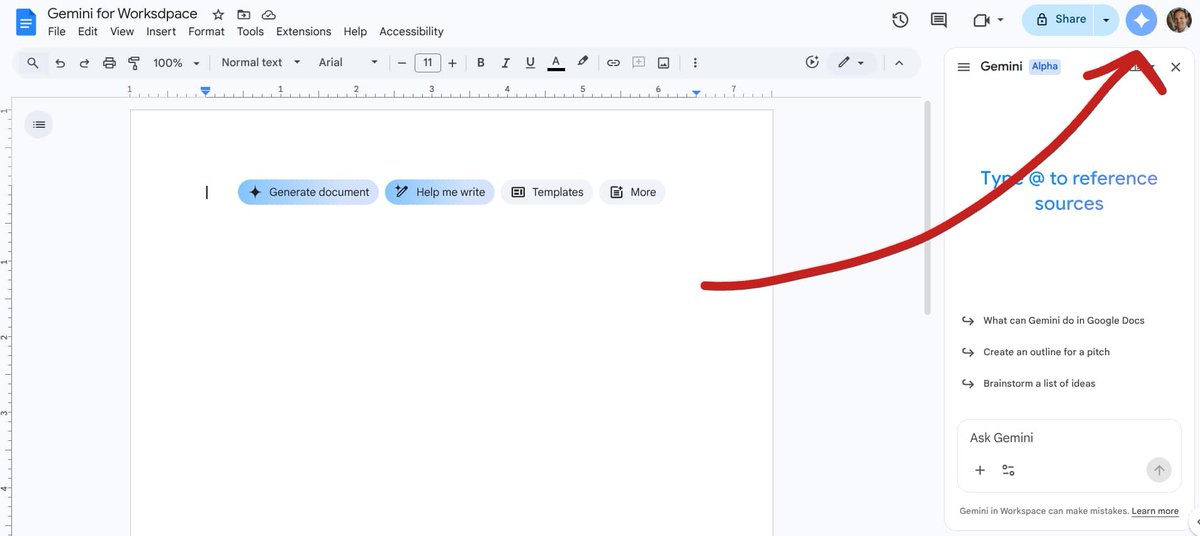Open the Gemini prompt settings sliders icon
This screenshot has width=1200, height=536.
1008,470
